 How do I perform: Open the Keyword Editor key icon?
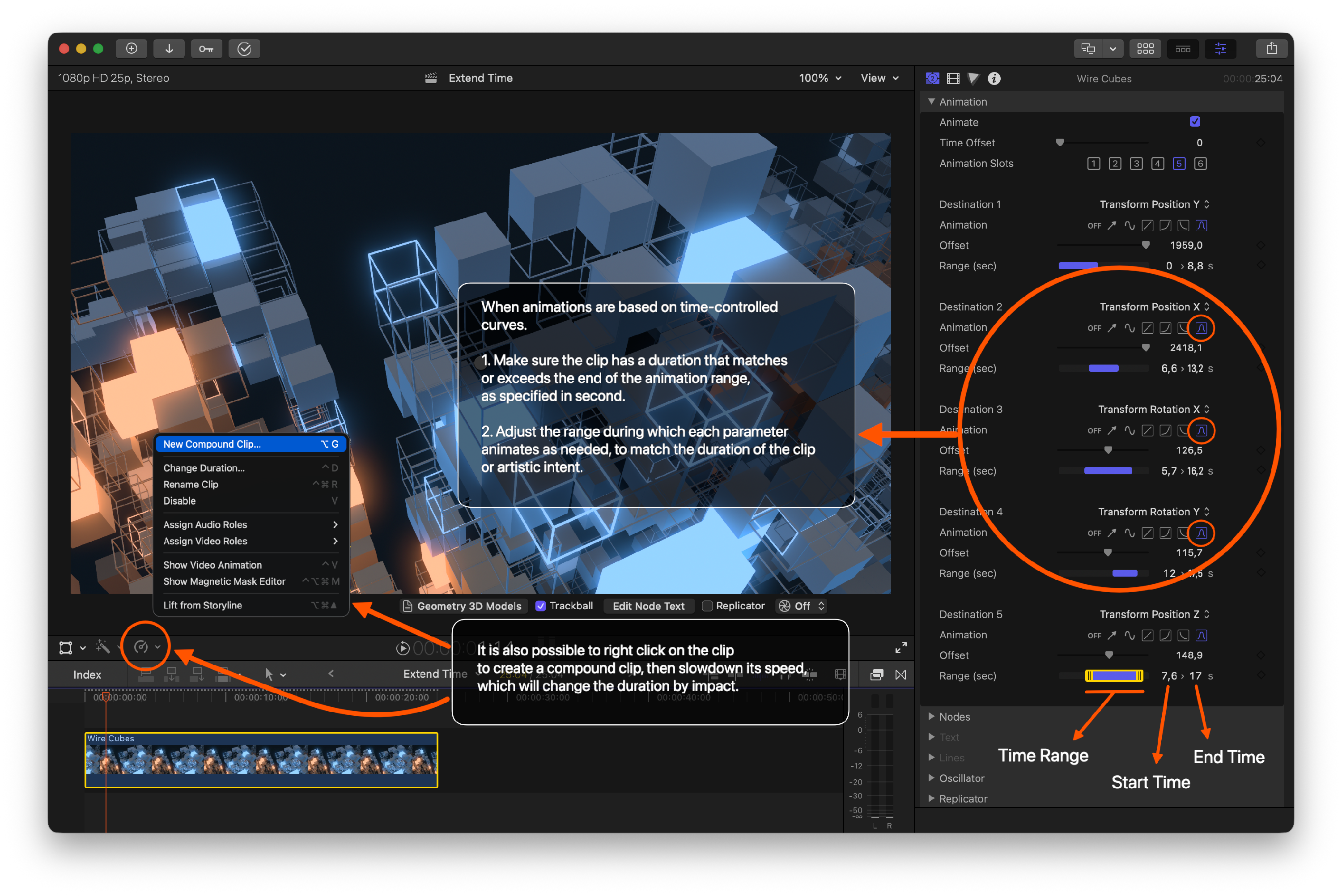click(x=206, y=49)
